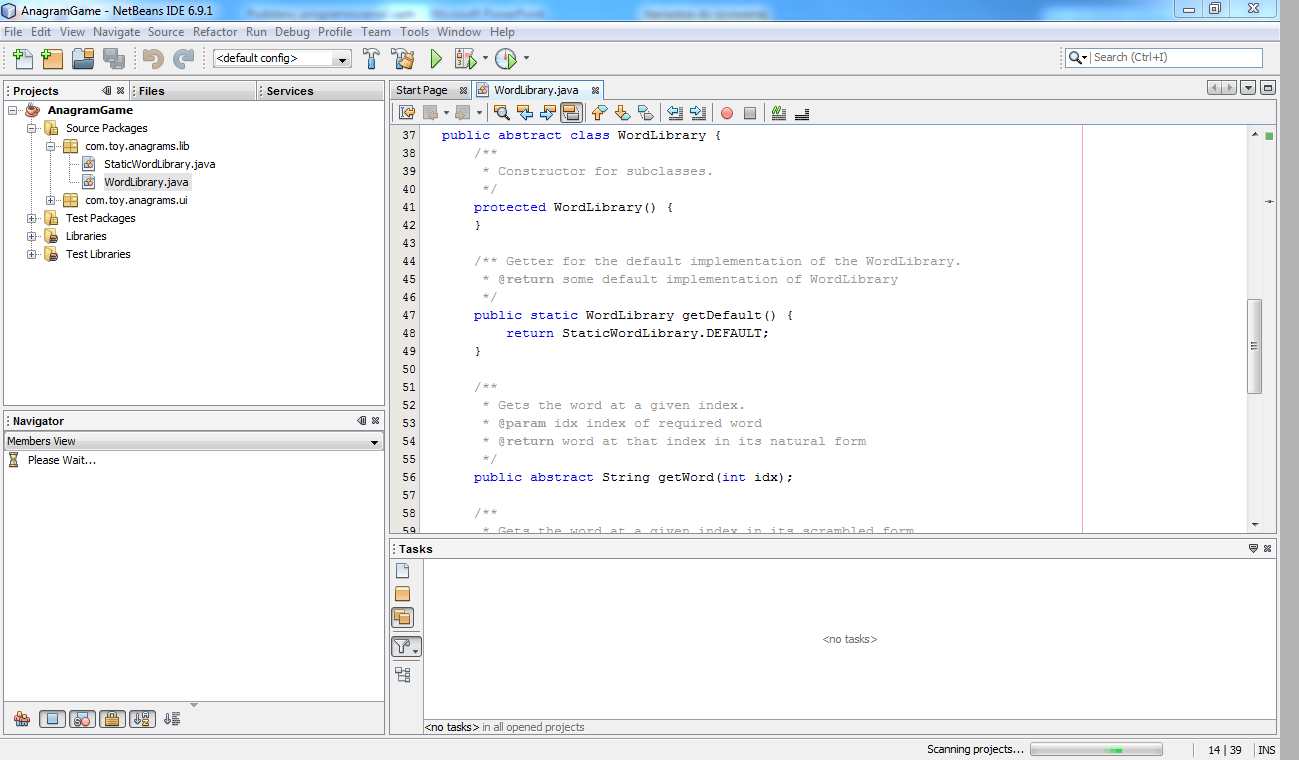This screenshot has width=1299, height=760.
Task: Click the Open Project toolbar icon
Action: pos(82,58)
